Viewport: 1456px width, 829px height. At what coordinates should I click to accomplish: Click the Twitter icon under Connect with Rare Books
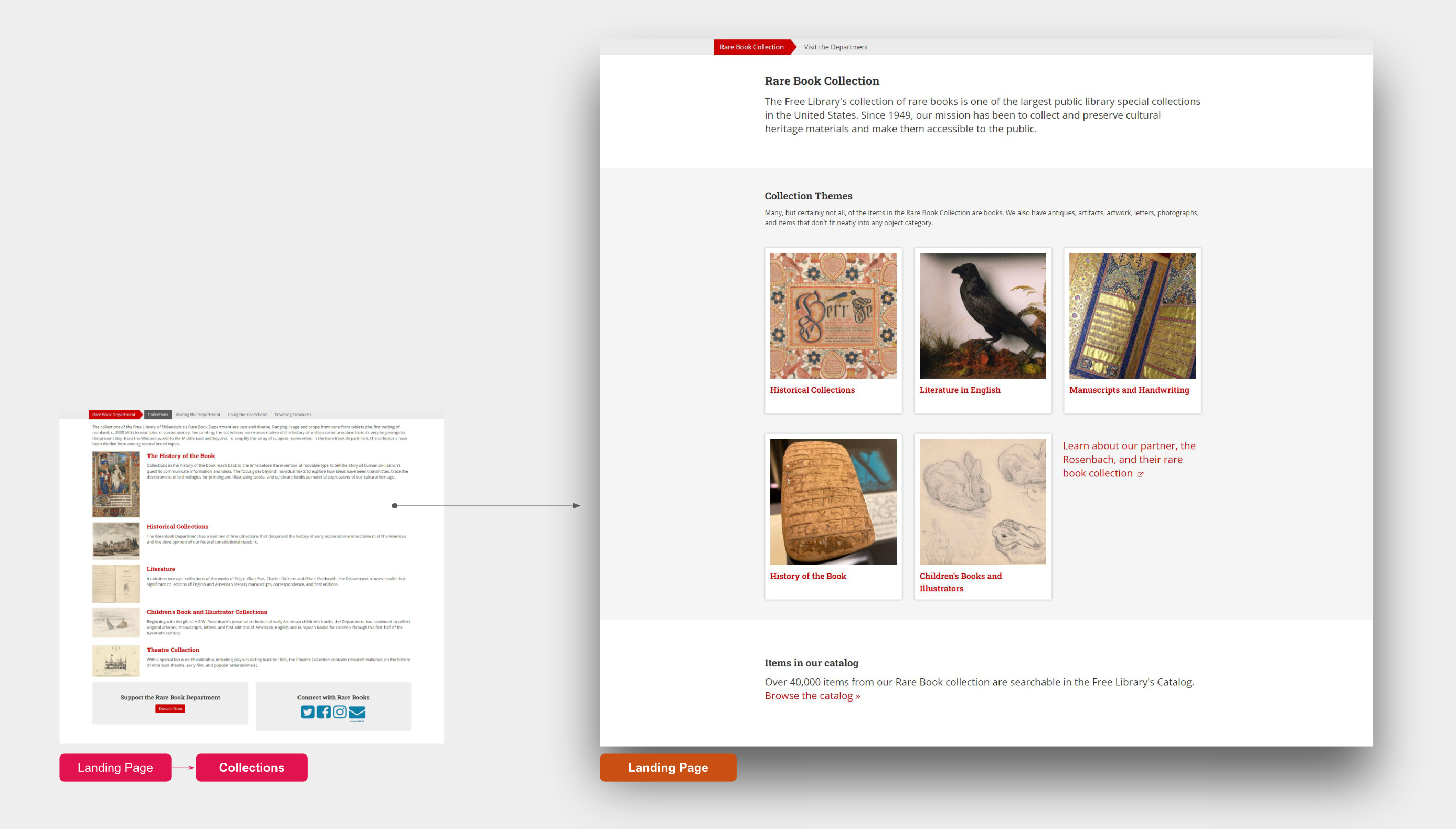307,711
